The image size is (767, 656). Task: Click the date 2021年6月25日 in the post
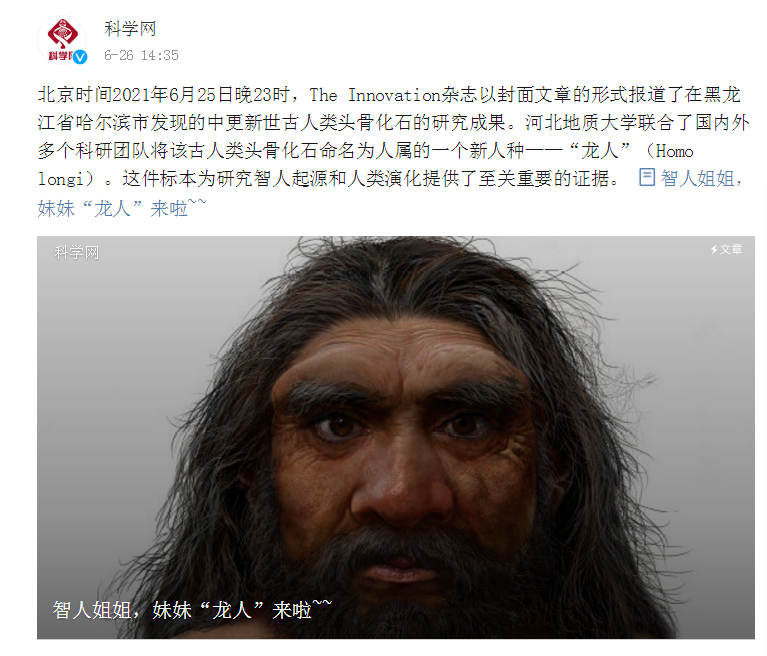173,94
